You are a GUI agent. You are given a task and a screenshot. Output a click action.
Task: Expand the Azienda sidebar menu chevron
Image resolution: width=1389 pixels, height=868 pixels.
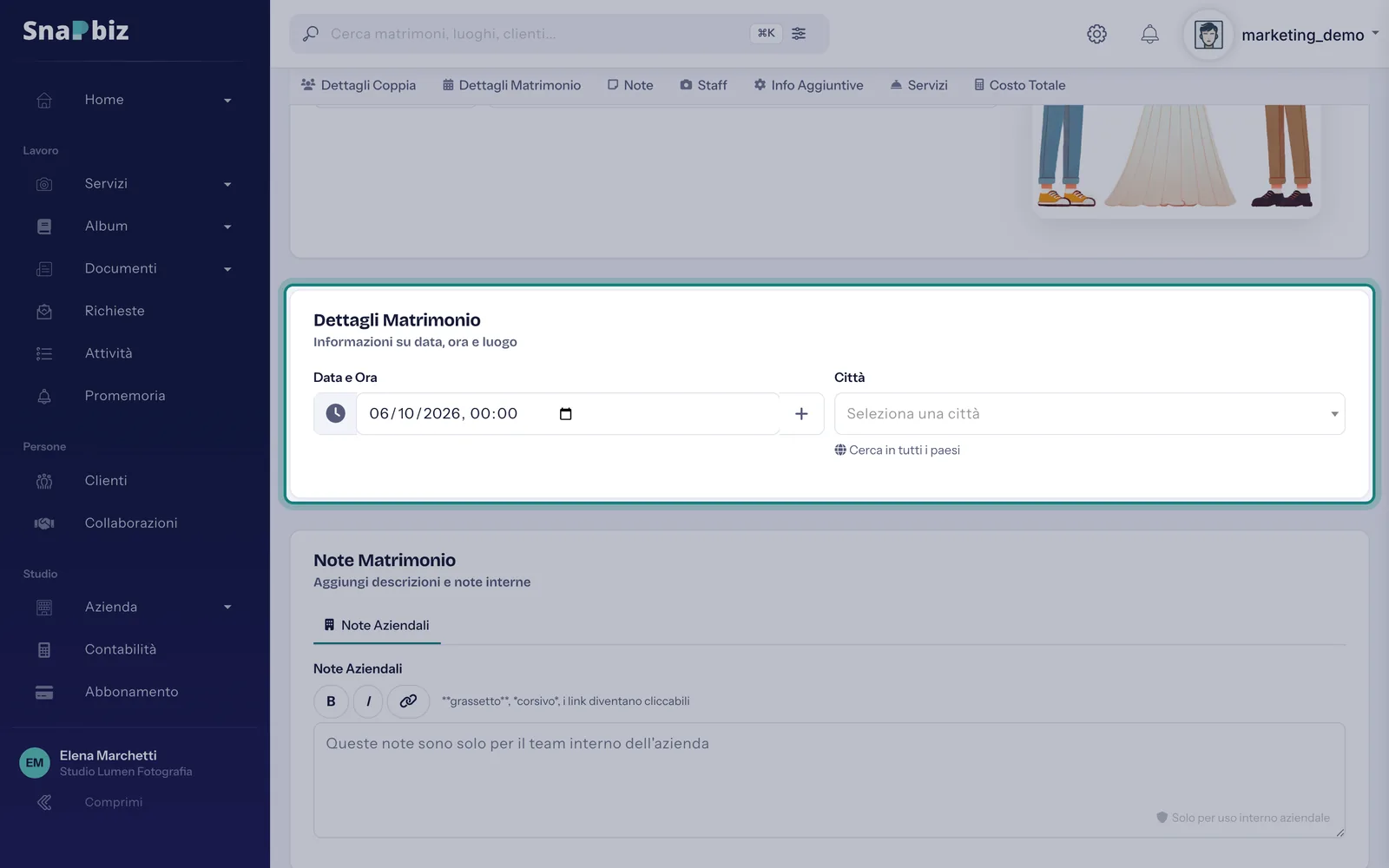(x=227, y=608)
